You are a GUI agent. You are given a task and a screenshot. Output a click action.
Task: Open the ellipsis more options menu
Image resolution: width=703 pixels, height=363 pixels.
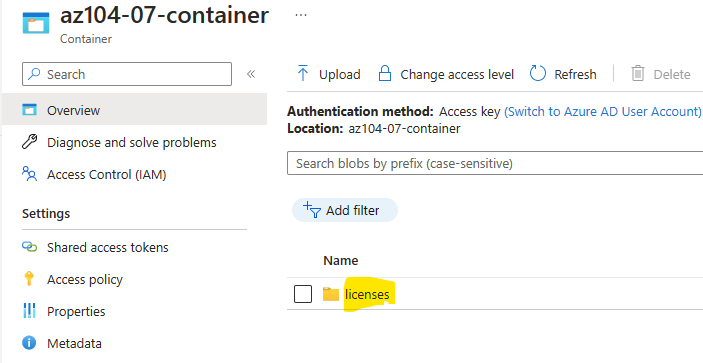pyautogui.click(x=301, y=15)
